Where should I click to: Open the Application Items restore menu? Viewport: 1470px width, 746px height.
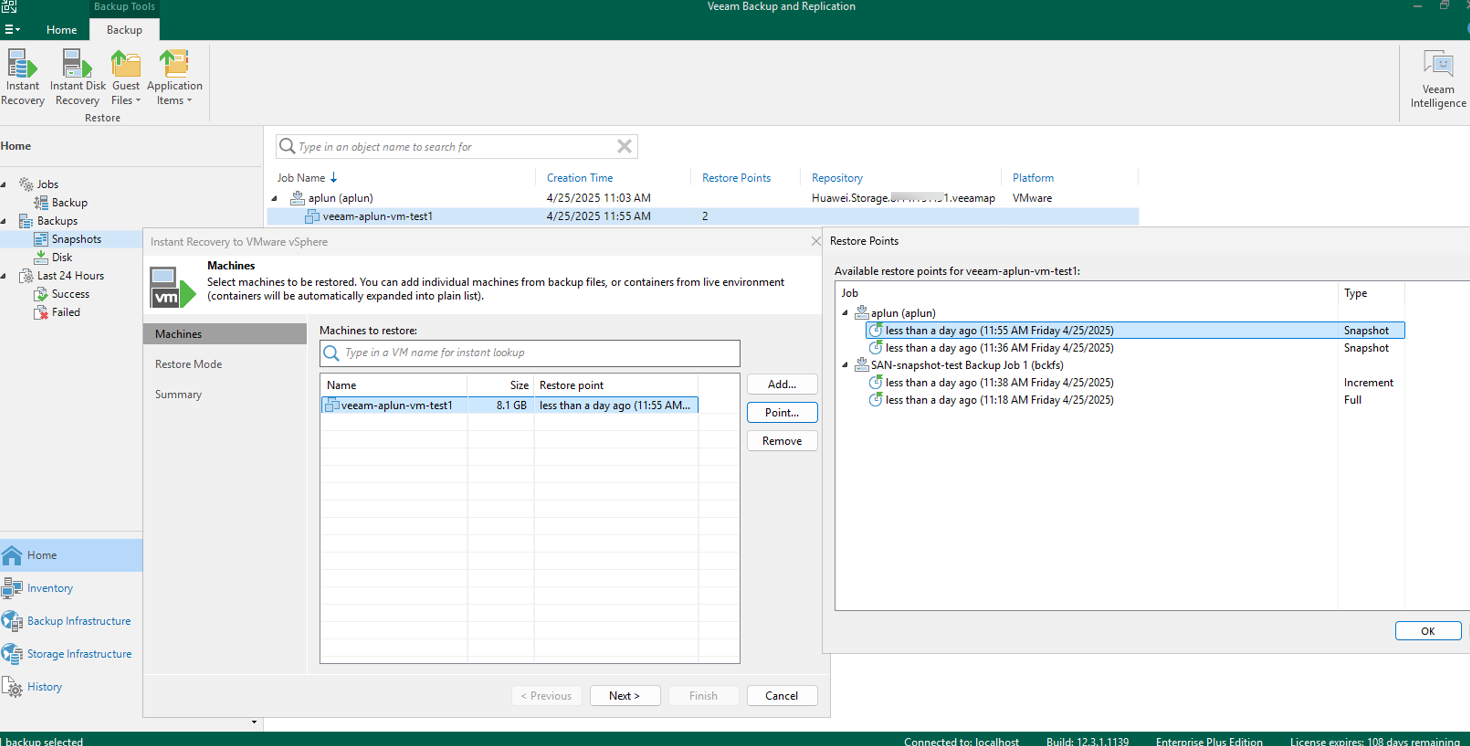pos(175,78)
